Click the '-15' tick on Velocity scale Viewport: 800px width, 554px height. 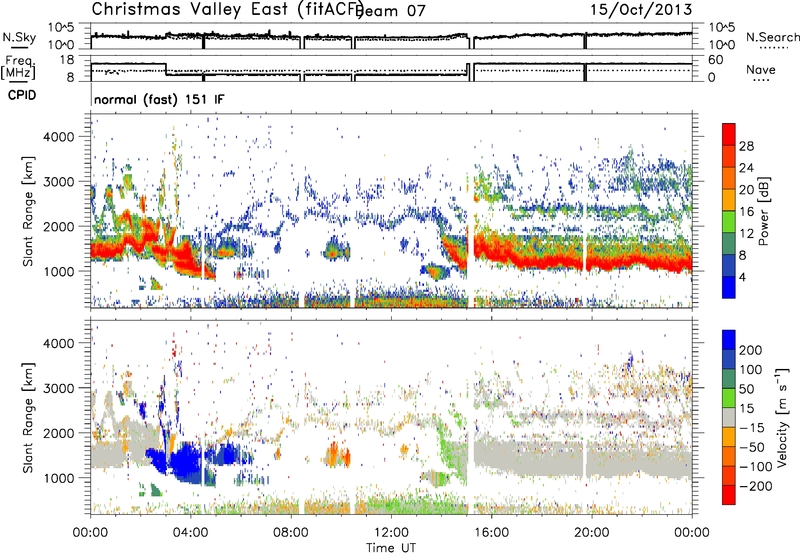(x=752, y=427)
